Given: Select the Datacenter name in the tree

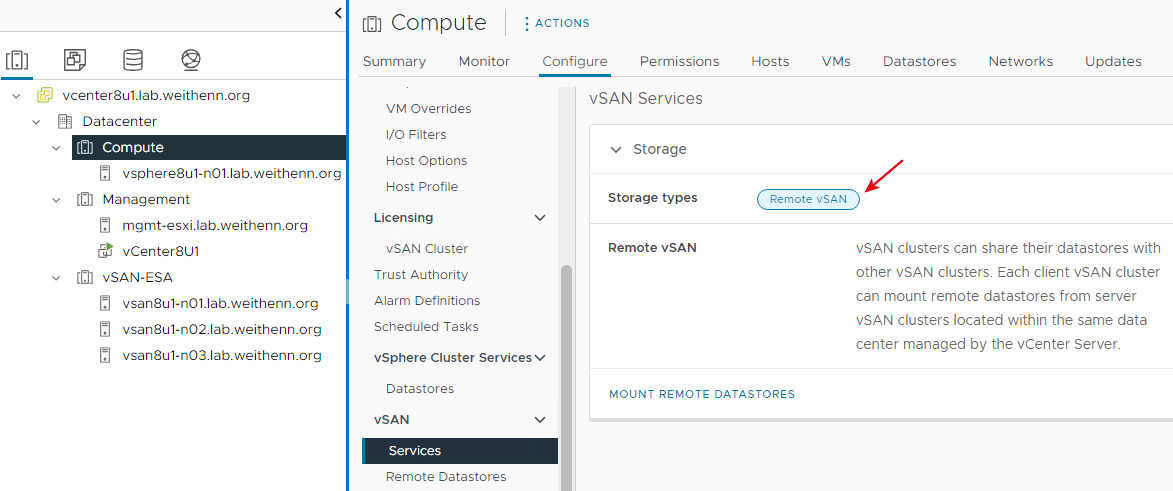Looking at the screenshot, I should [x=120, y=121].
